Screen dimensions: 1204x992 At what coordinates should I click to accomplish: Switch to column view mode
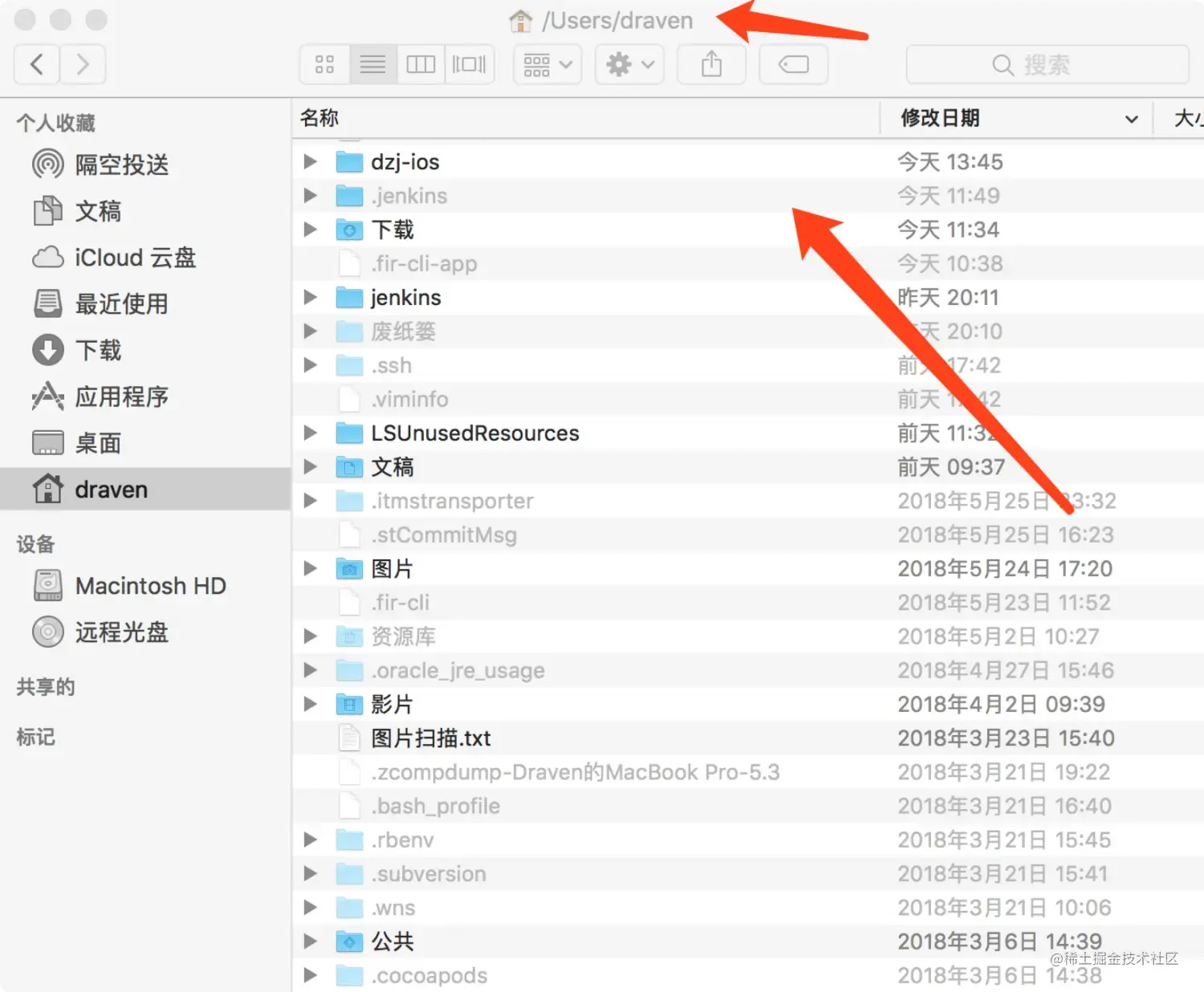coord(421,64)
